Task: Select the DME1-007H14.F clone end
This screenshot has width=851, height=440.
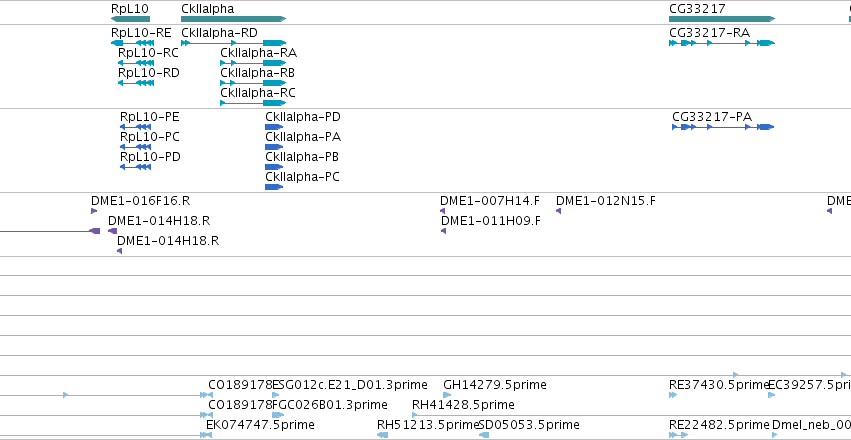Action: pos(443,211)
